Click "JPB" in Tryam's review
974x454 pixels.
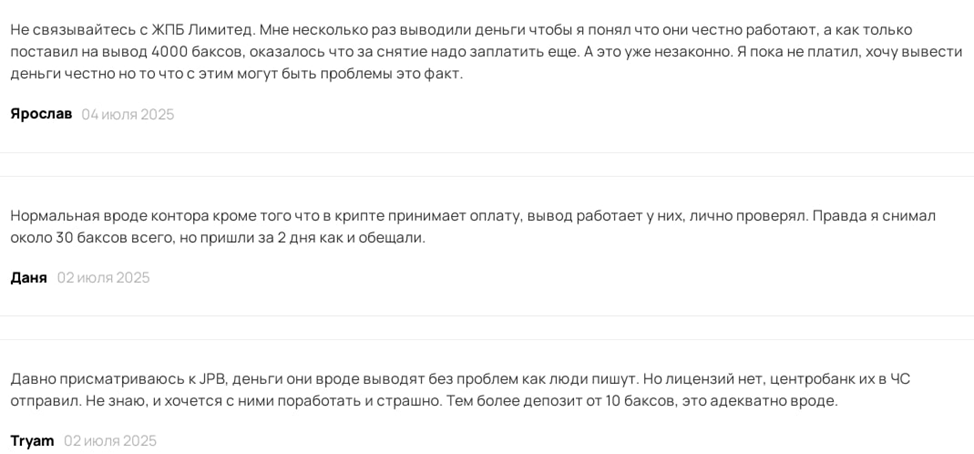coord(212,378)
